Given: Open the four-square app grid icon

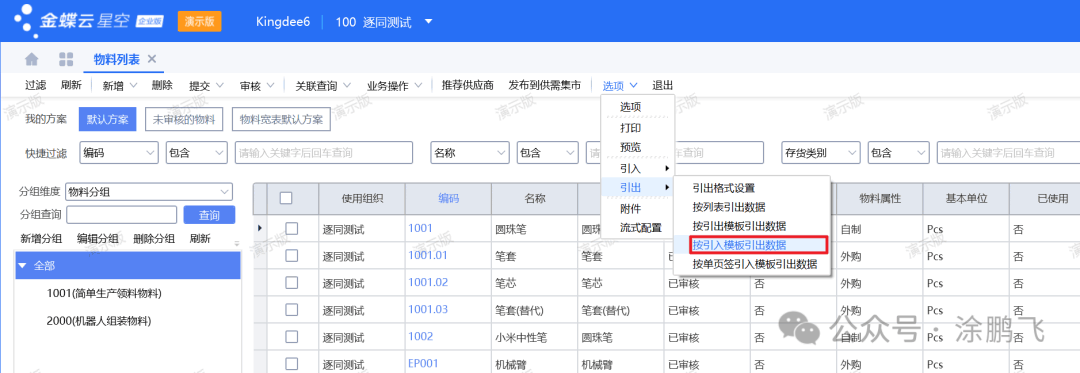Looking at the screenshot, I should tap(66, 59).
